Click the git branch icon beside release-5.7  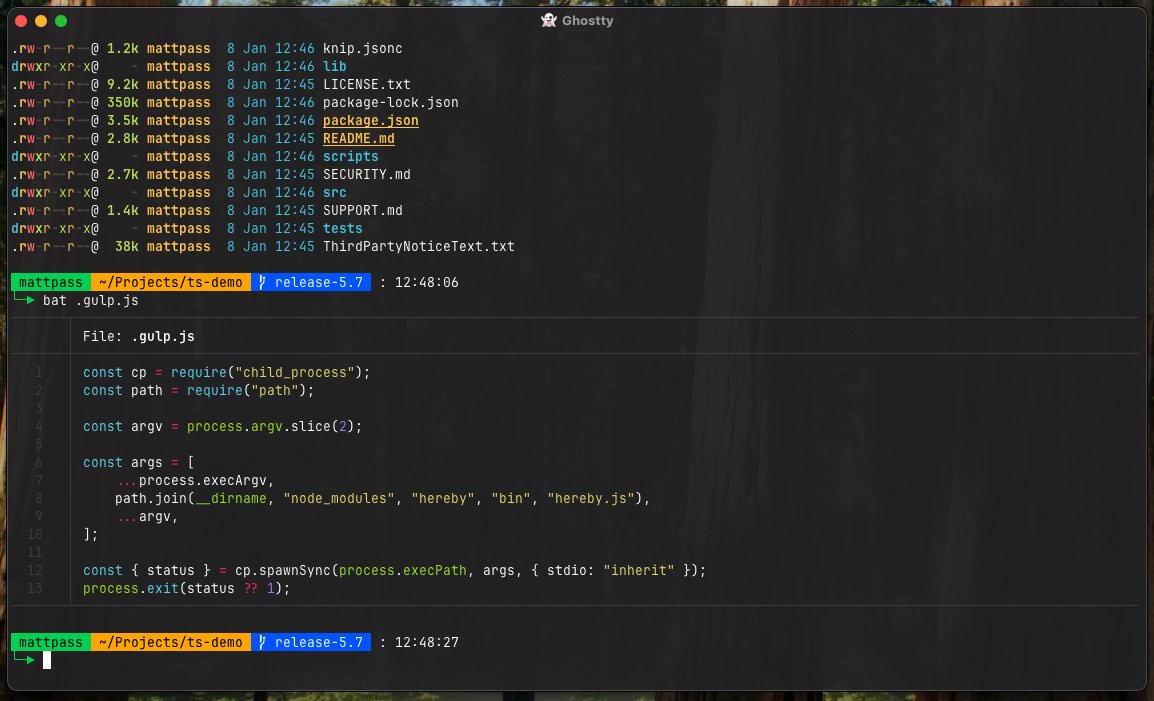coord(260,282)
